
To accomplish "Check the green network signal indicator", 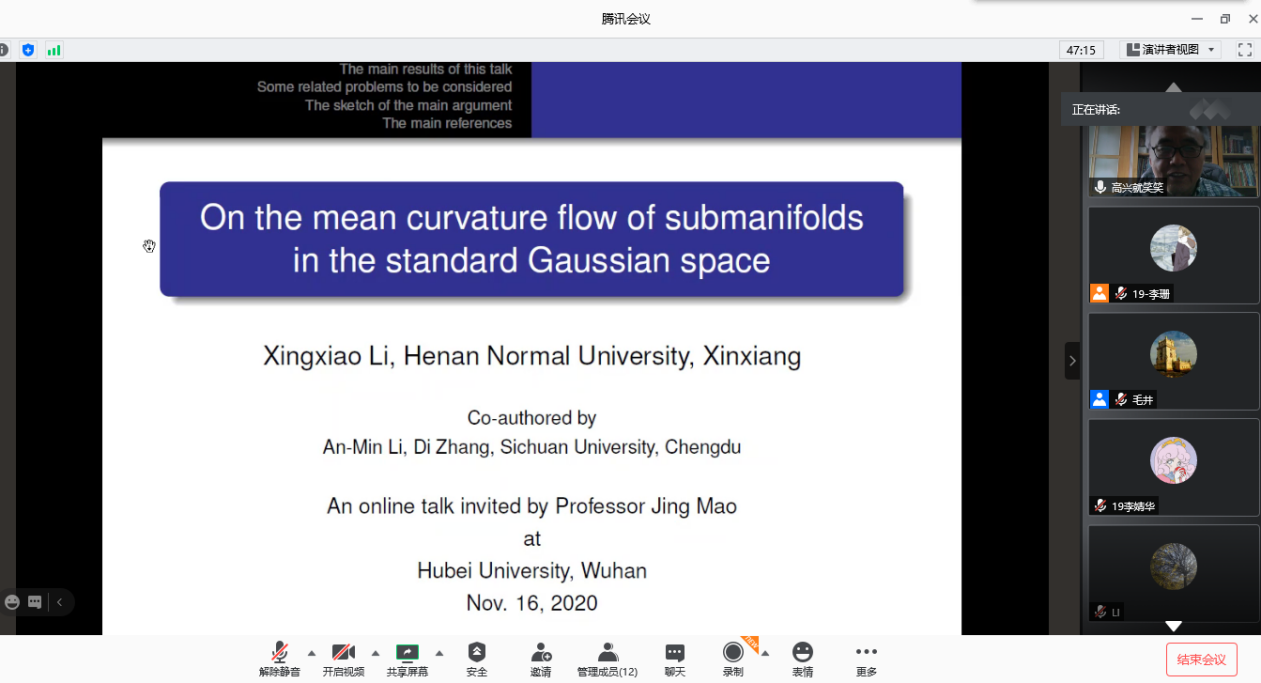I will pos(54,50).
